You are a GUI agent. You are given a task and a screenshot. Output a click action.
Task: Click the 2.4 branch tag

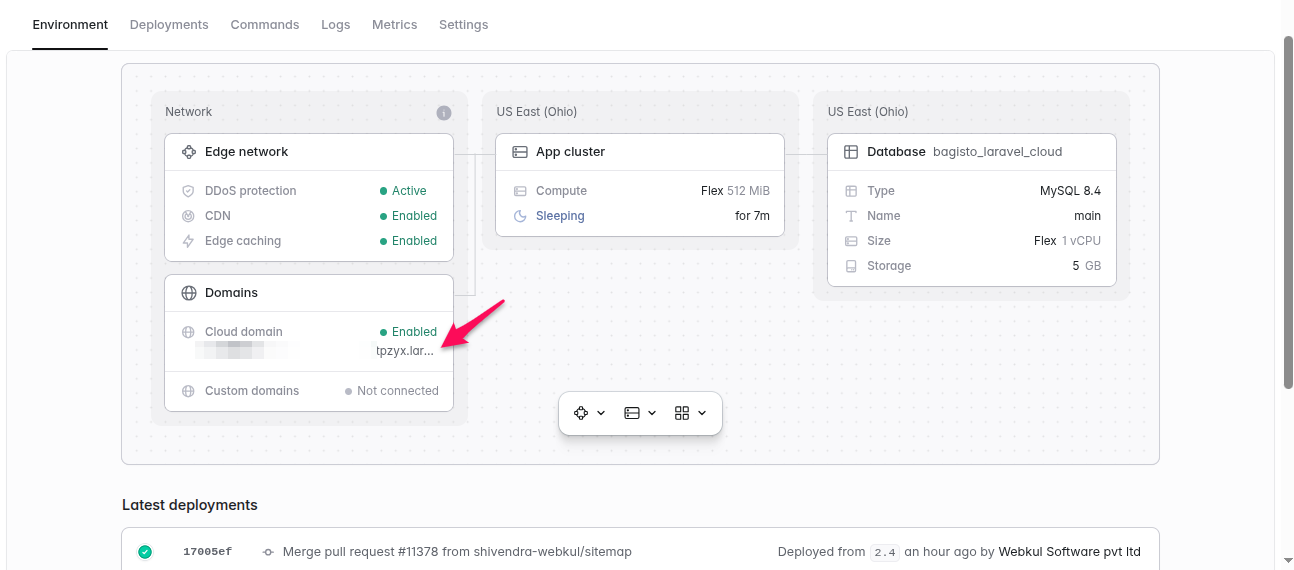[x=885, y=552]
